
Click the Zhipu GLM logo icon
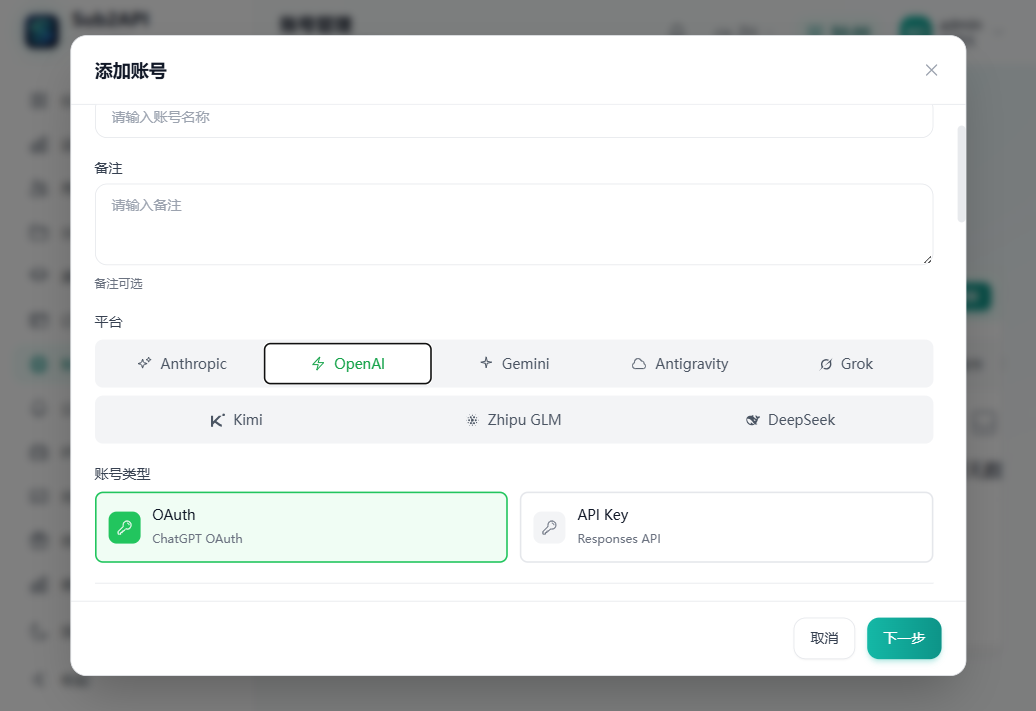pyautogui.click(x=472, y=420)
